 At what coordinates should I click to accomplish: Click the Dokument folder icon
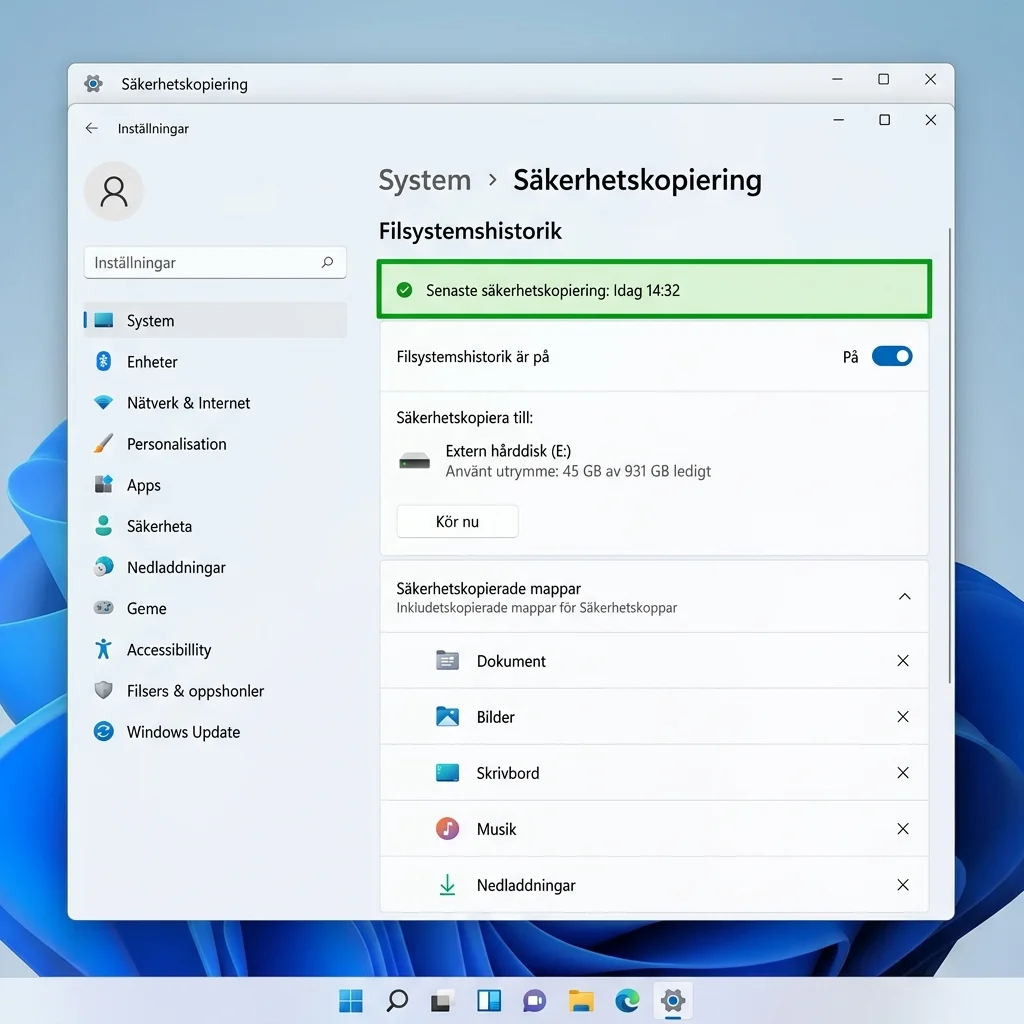(447, 660)
